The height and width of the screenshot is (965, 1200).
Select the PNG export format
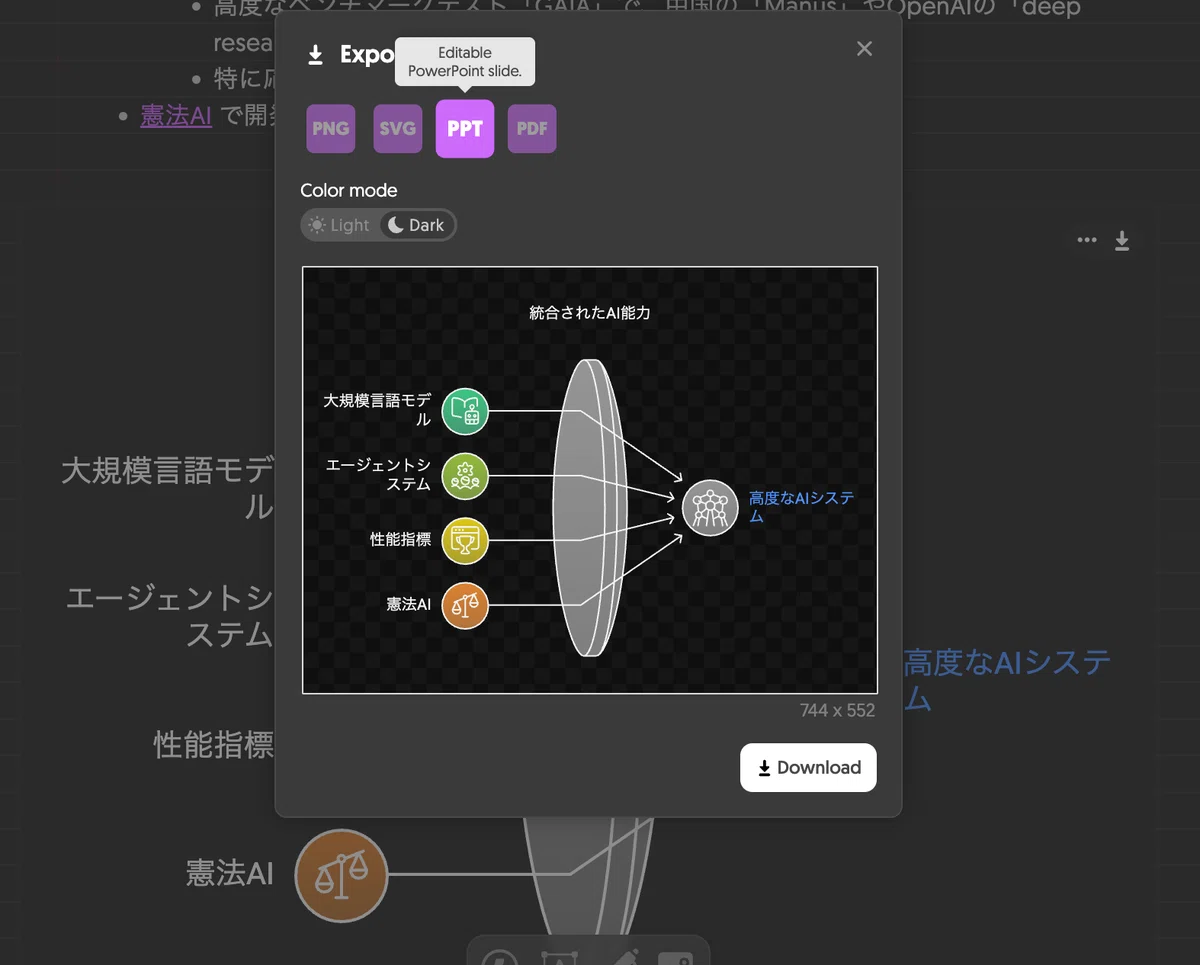[x=331, y=129]
